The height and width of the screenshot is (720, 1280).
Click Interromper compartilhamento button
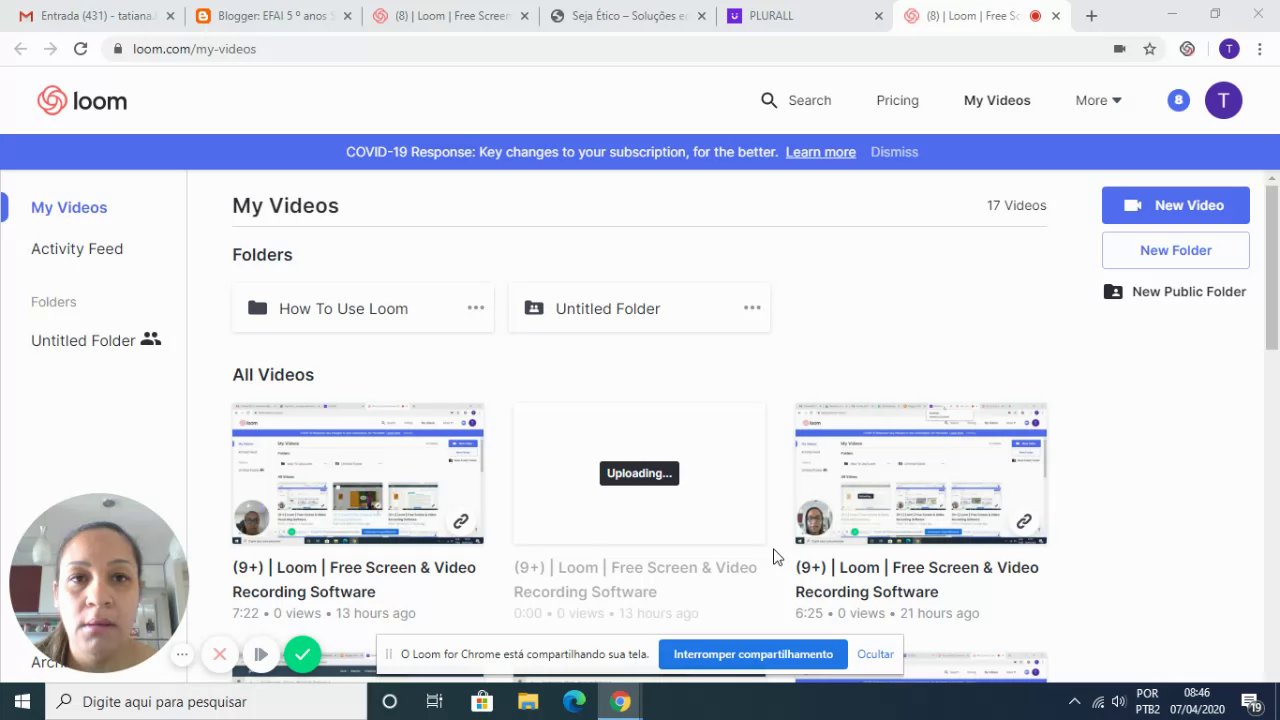753,654
